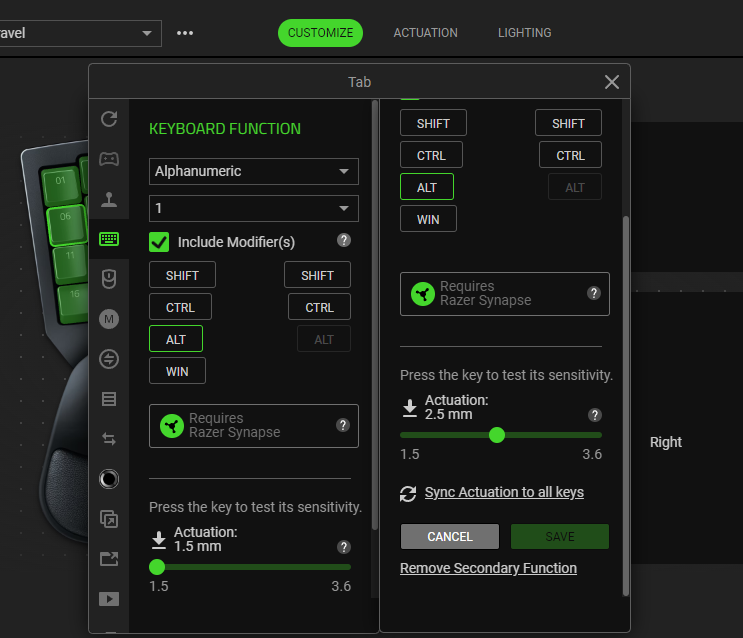Click the secondary panel vertical scrollbar
This screenshot has height=638, width=743.
[625, 405]
